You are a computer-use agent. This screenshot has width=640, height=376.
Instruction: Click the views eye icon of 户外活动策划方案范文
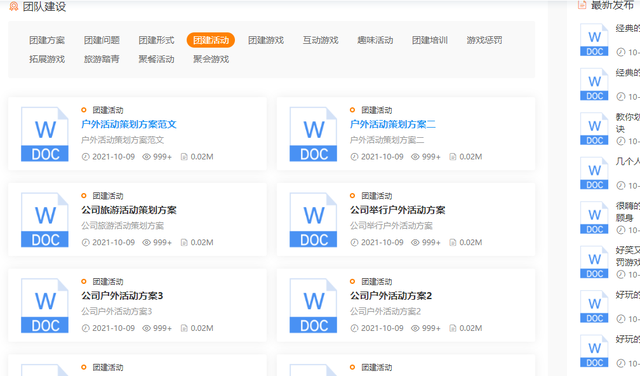(x=146, y=157)
